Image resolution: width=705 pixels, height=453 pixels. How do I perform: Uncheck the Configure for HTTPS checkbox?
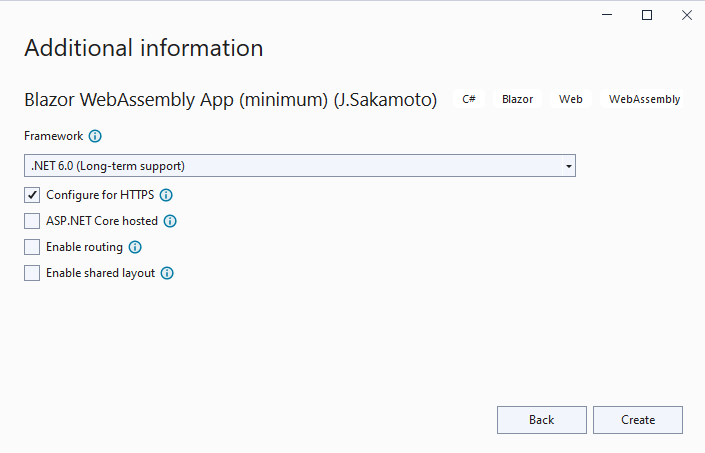(x=32, y=196)
